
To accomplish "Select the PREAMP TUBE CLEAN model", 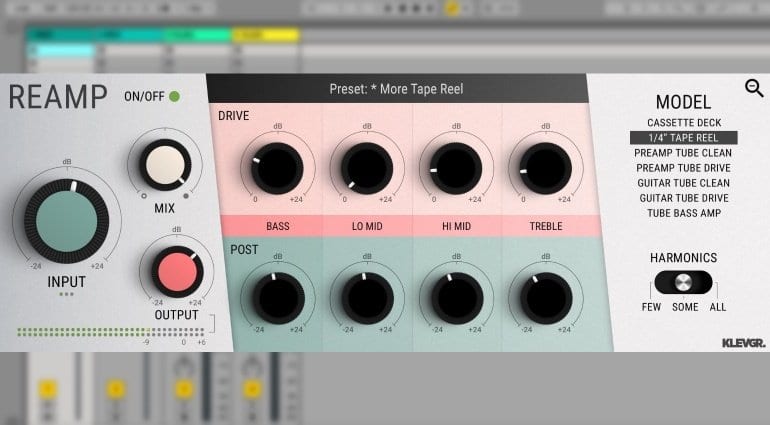I will click(x=683, y=153).
